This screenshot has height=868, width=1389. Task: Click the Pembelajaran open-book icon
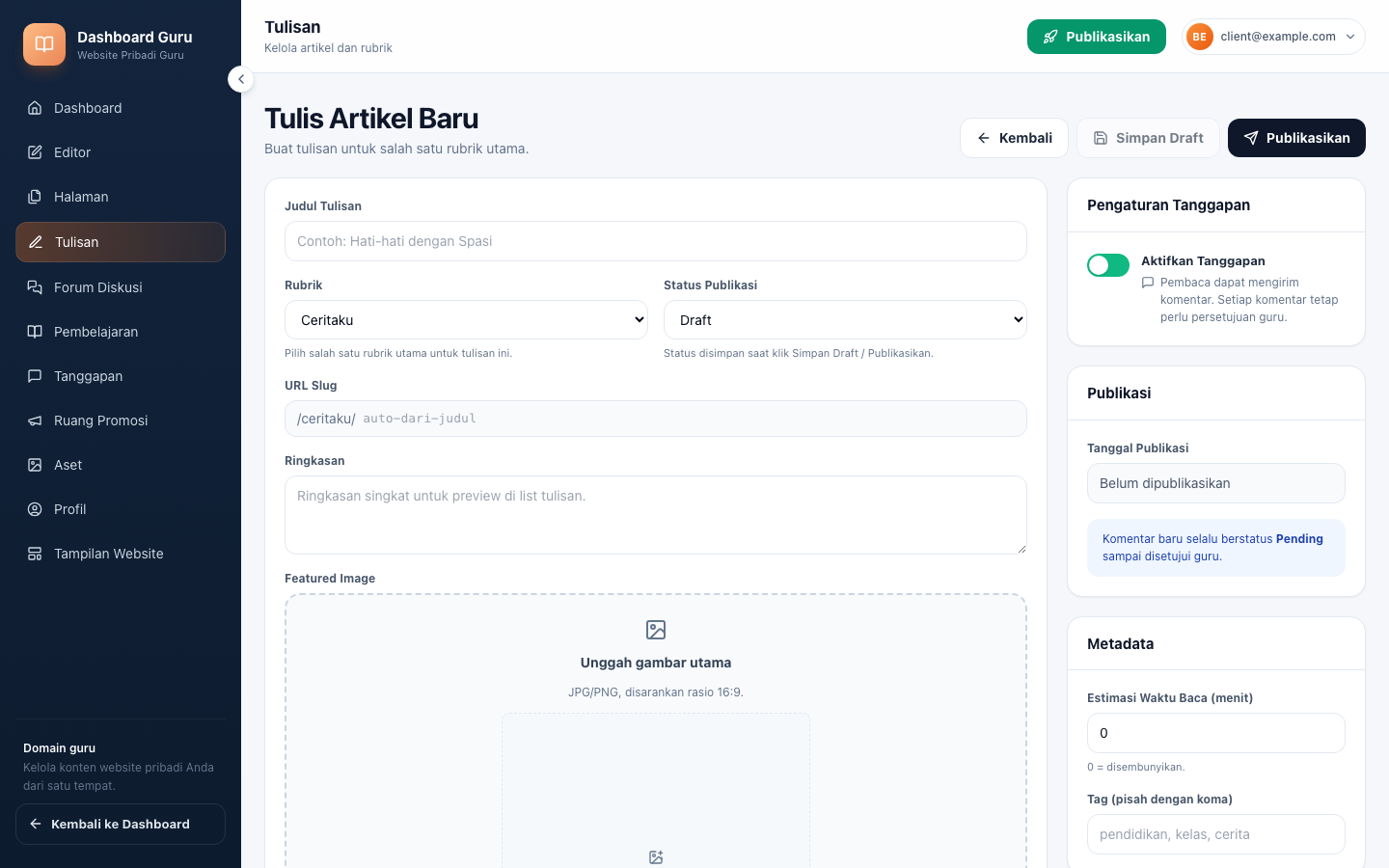[35, 332]
